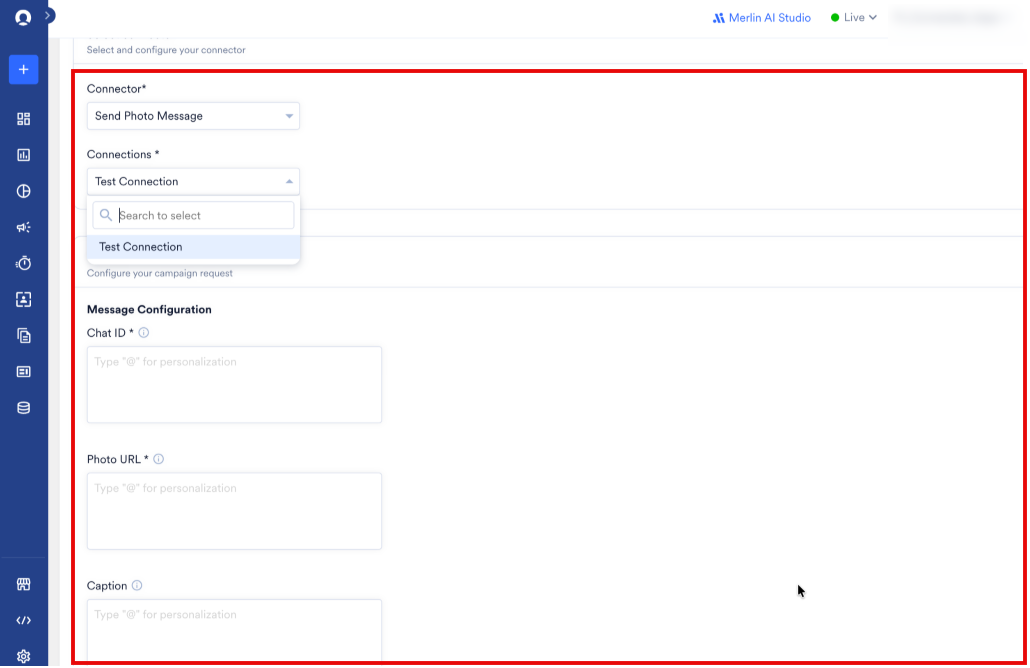Click the blue plus create button
Image resolution: width=1030 pixels, height=668 pixels.
coord(24,70)
